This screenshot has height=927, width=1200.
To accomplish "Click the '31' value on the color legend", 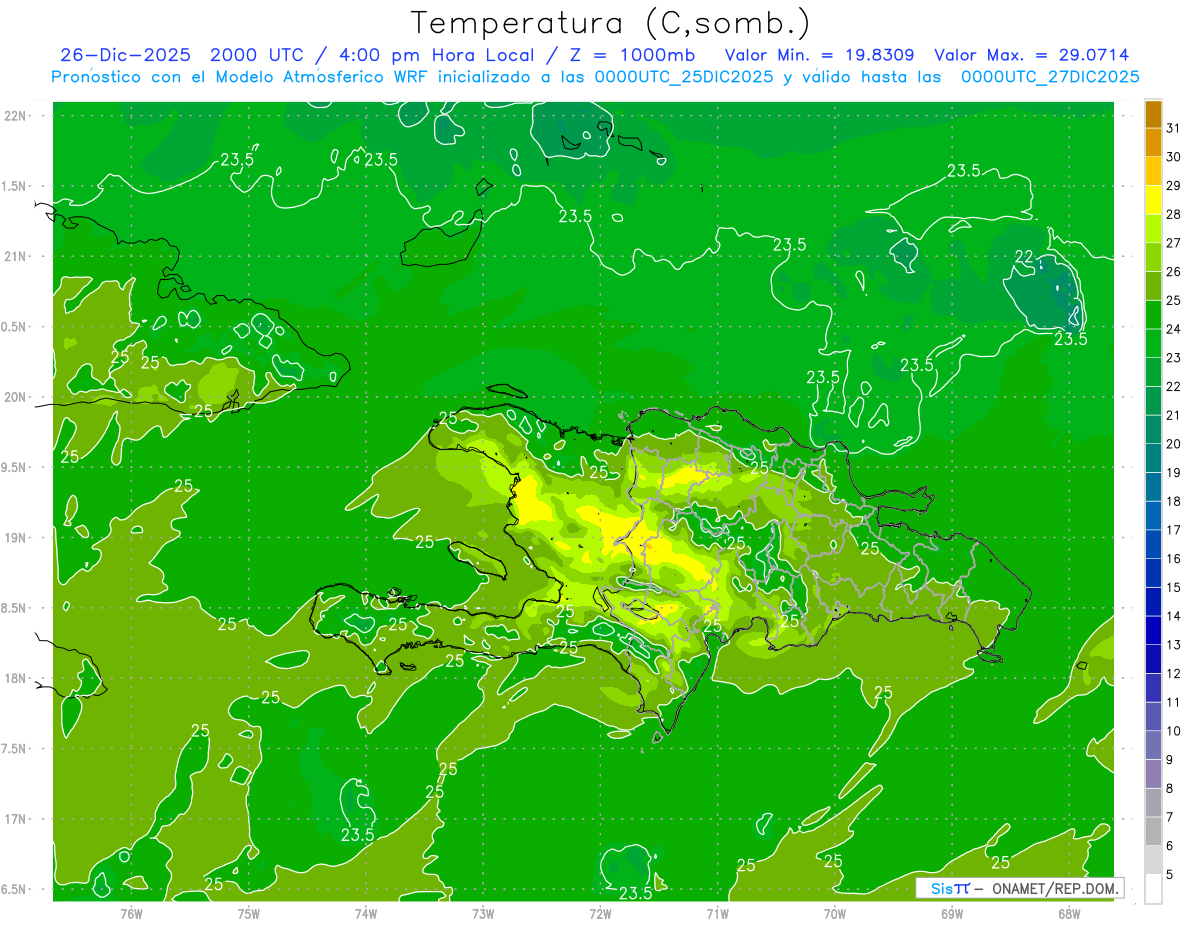I will [x=1174, y=128].
